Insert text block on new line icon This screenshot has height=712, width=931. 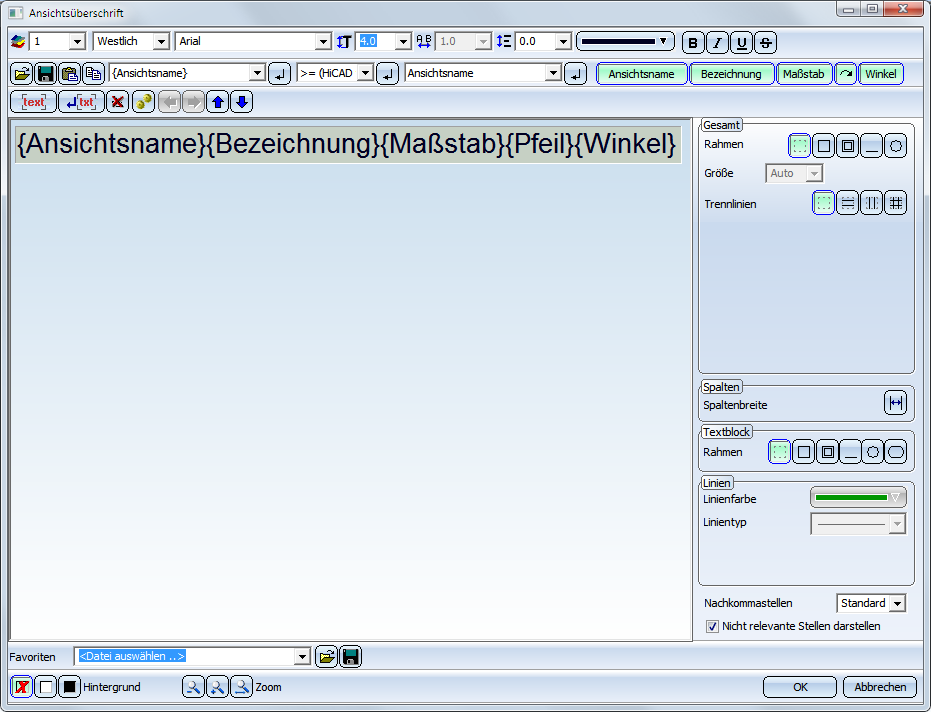[x=81, y=102]
